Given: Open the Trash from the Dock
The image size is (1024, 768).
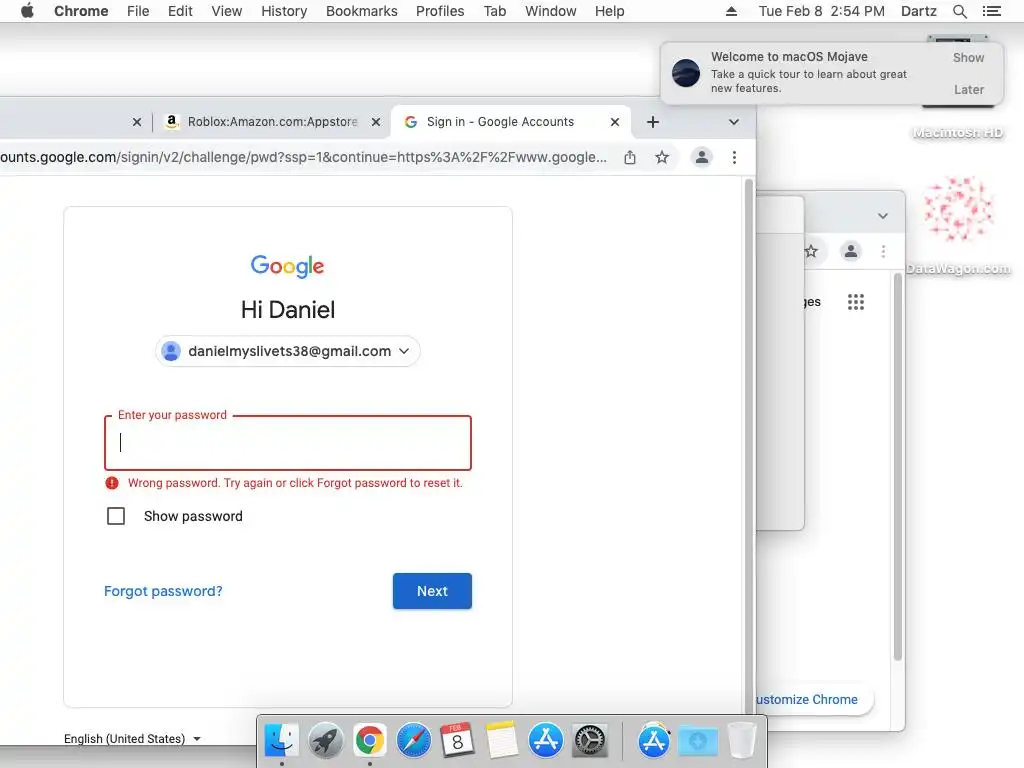Looking at the screenshot, I should (742, 741).
